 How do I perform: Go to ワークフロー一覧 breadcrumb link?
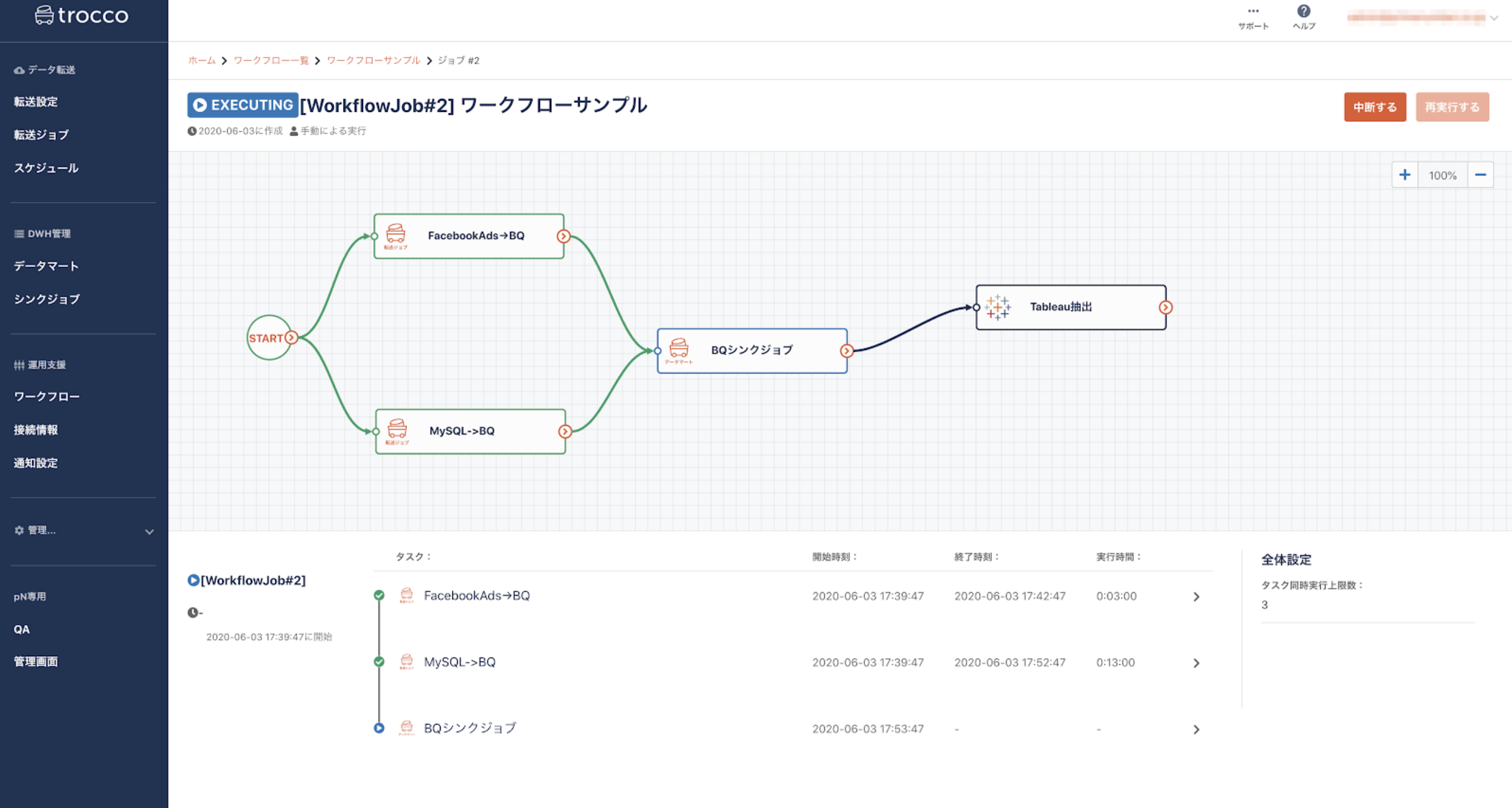(271, 61)
